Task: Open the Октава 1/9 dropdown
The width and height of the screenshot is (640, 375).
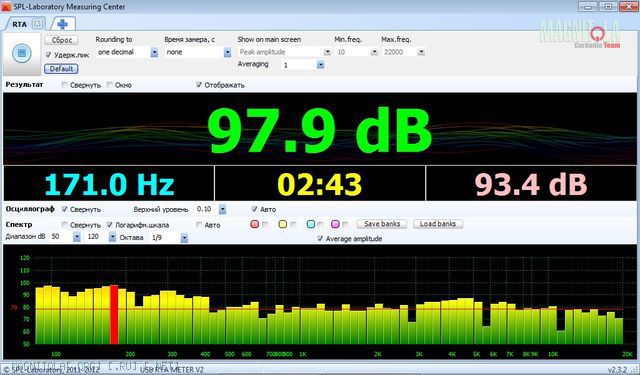Action: tap(184, 237)
